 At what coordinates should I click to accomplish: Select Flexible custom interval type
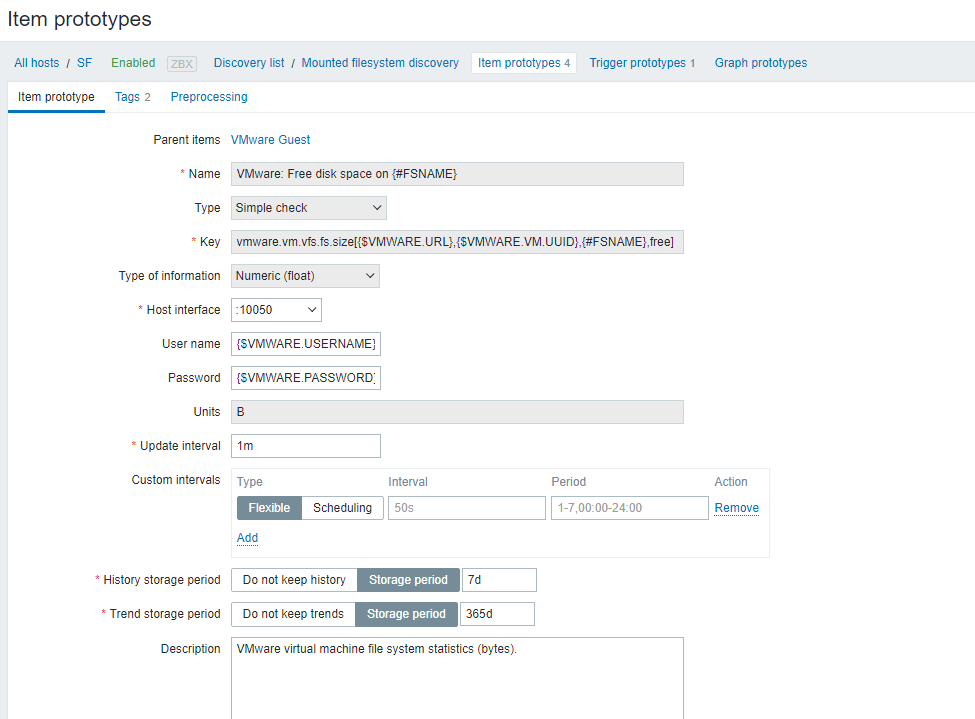[x=269, y=508]
